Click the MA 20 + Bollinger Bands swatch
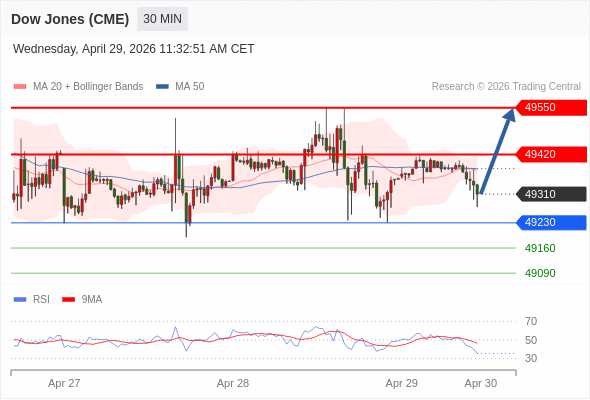Viewport: 590px width, 400px height. pyautogui.click(x=20, y=87)
